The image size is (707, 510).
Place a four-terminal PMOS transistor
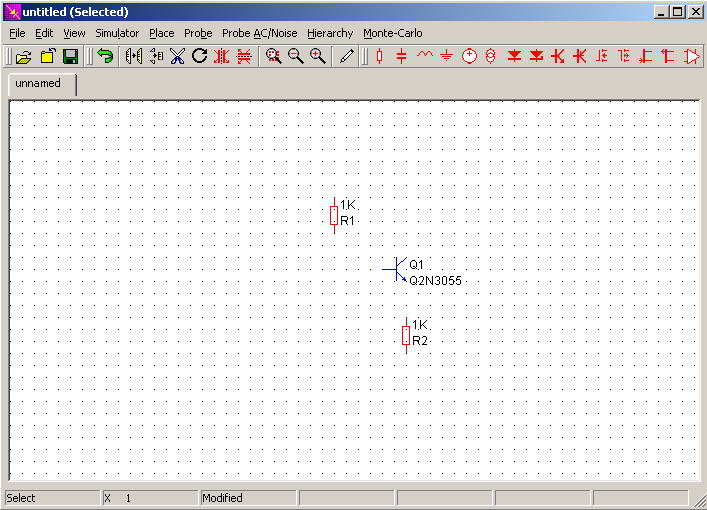point(624,56)
